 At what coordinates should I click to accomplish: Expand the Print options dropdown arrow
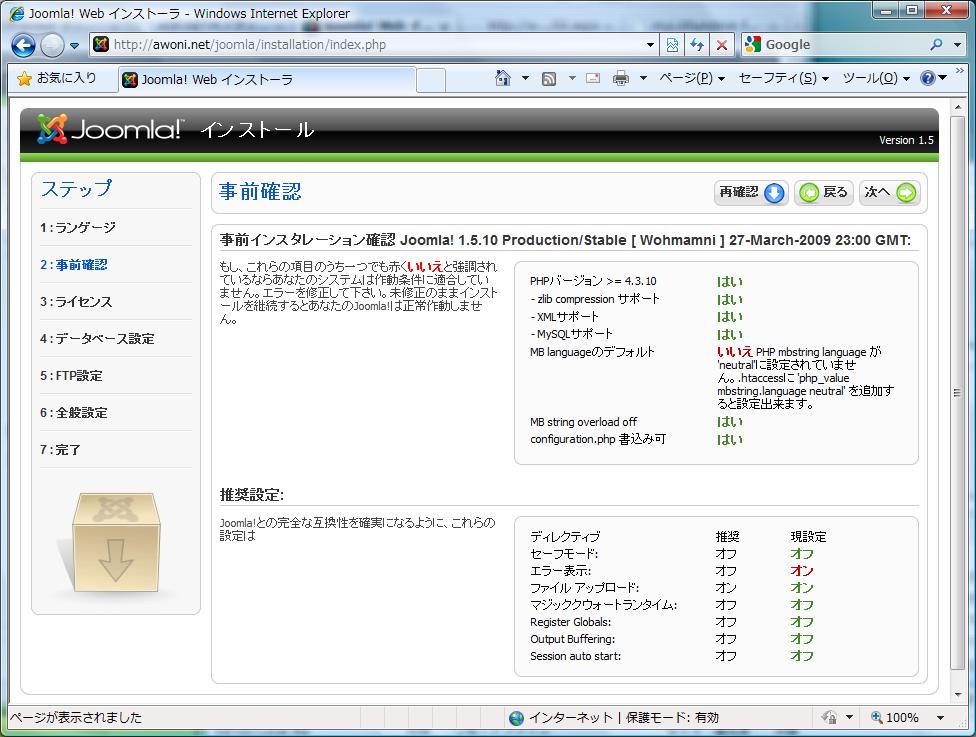click(644, 78)
